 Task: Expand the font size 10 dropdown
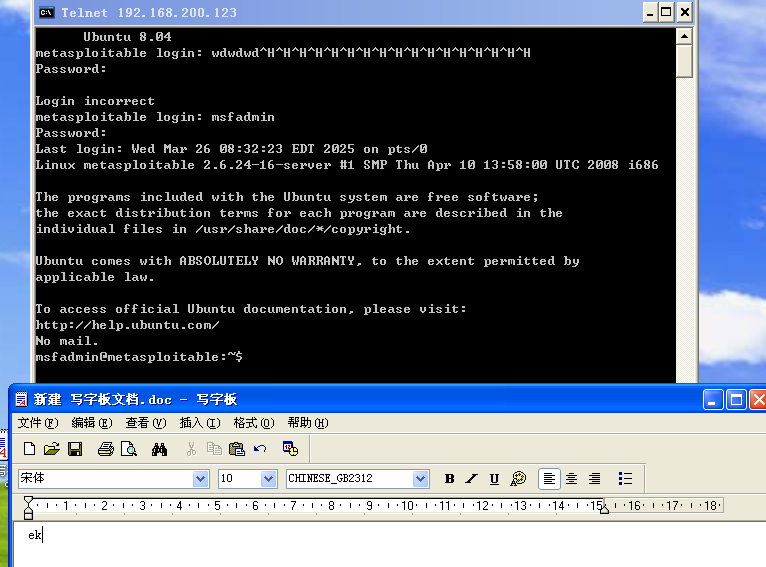(x=268, y=479)
